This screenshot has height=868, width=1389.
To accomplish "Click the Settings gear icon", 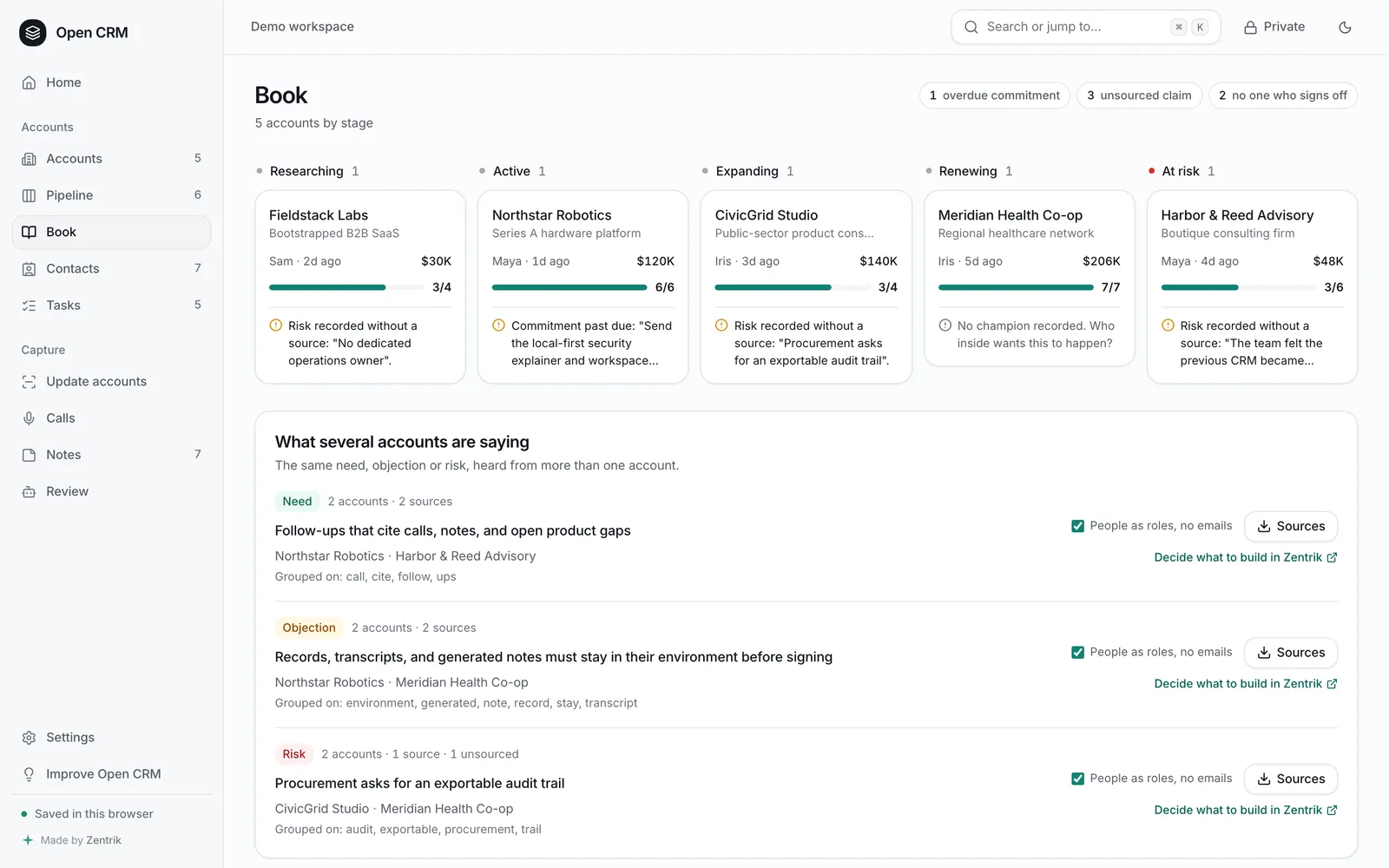I will pyautogui.click(x=29, y=738).
